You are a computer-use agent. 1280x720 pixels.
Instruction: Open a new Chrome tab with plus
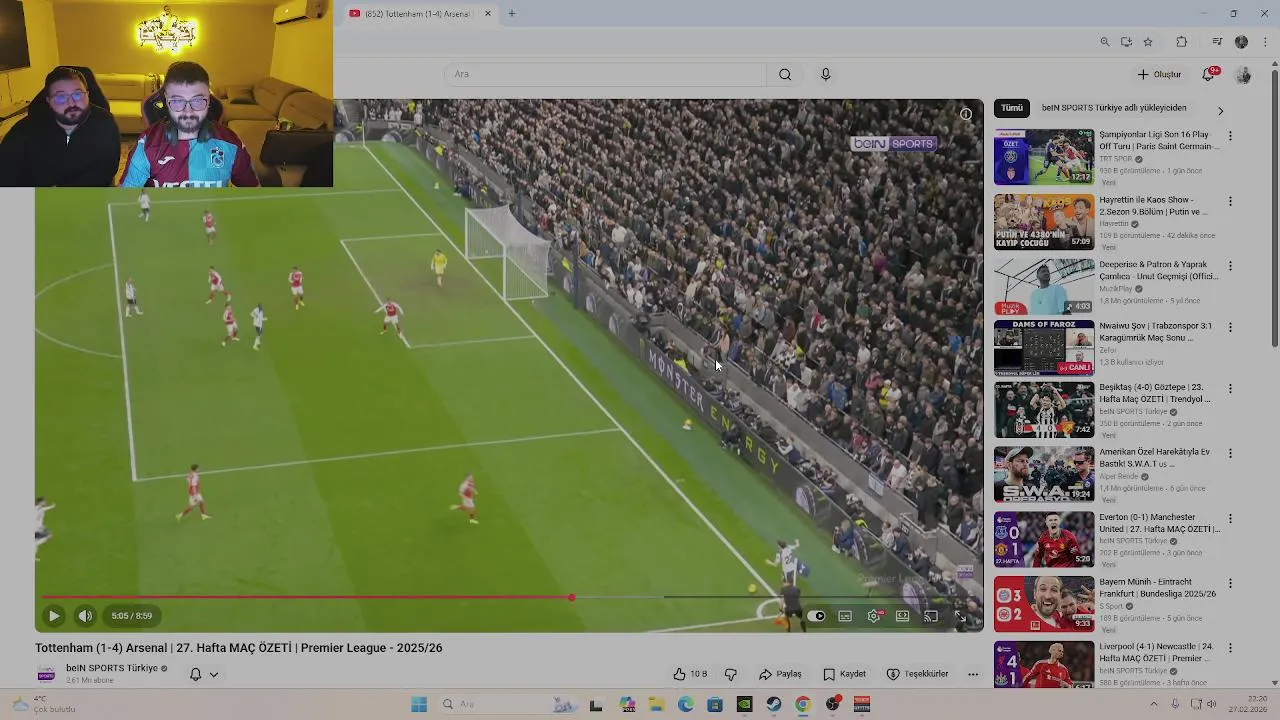[x=511, y=14]
